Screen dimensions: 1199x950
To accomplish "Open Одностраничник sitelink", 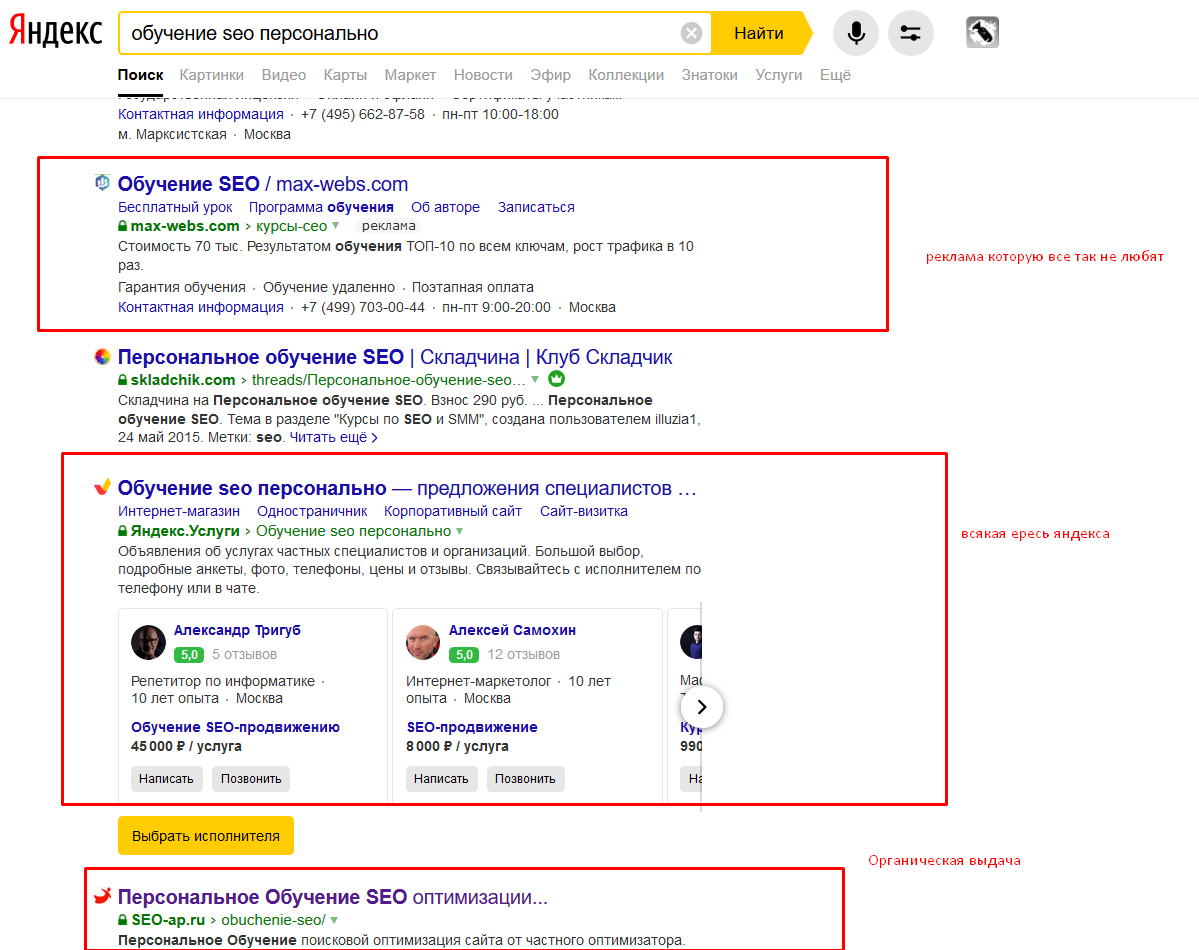I will tap(312, 511).
